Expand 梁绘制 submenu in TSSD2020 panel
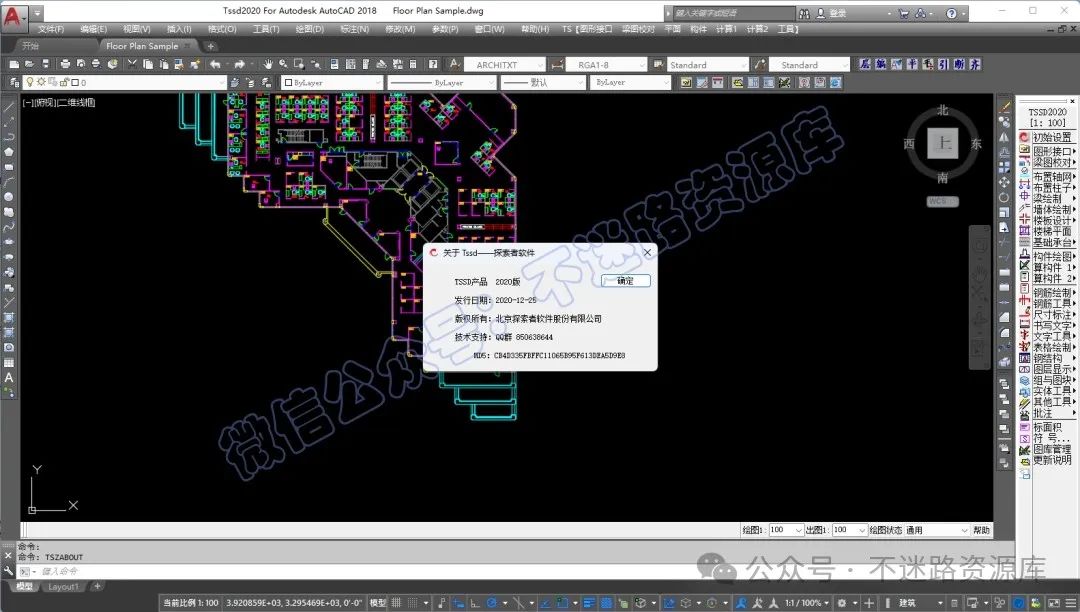Screen dimensions: 1080x612 point(1052,198)
